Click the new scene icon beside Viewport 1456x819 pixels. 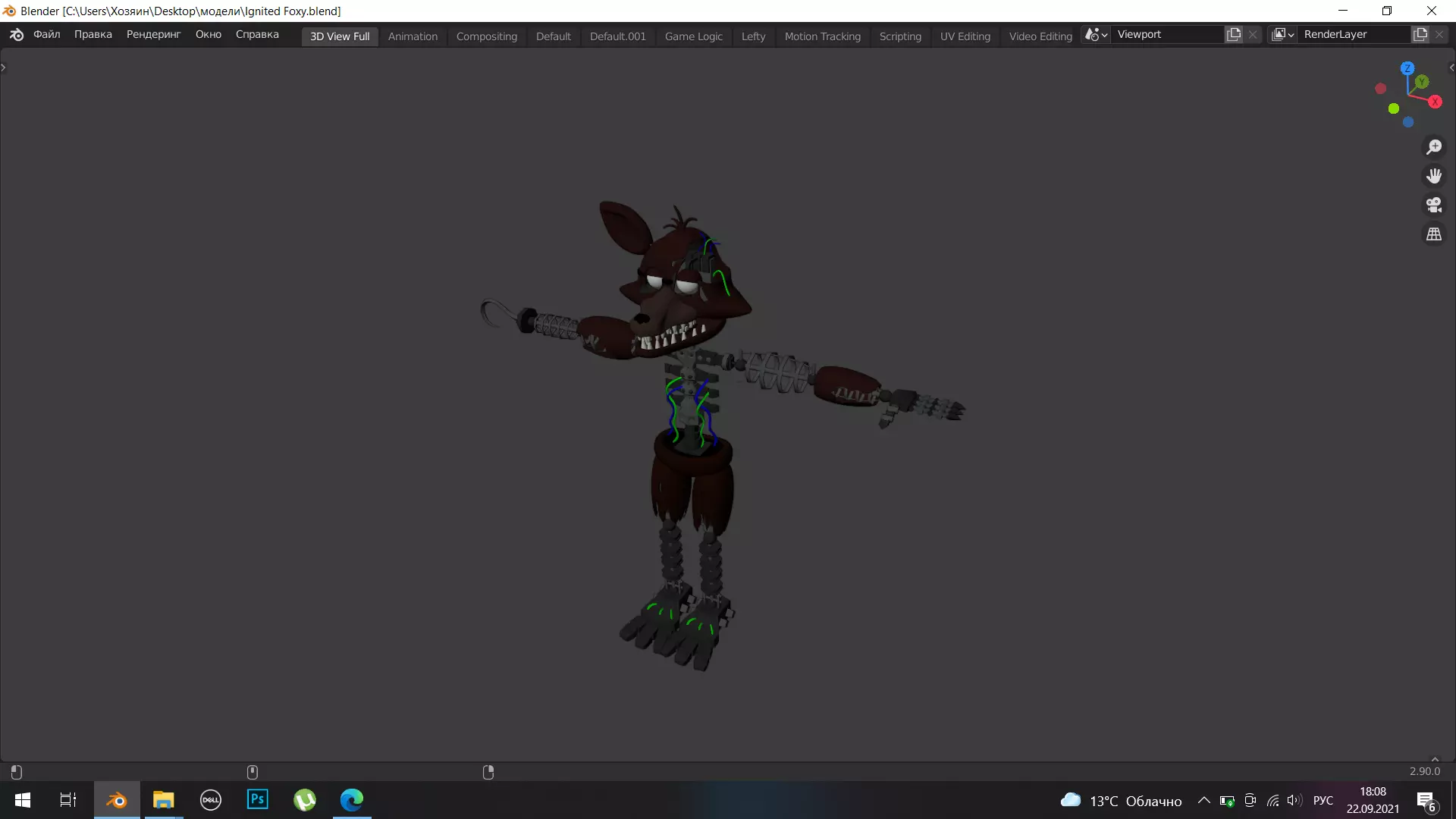[x=1234, y=35]
